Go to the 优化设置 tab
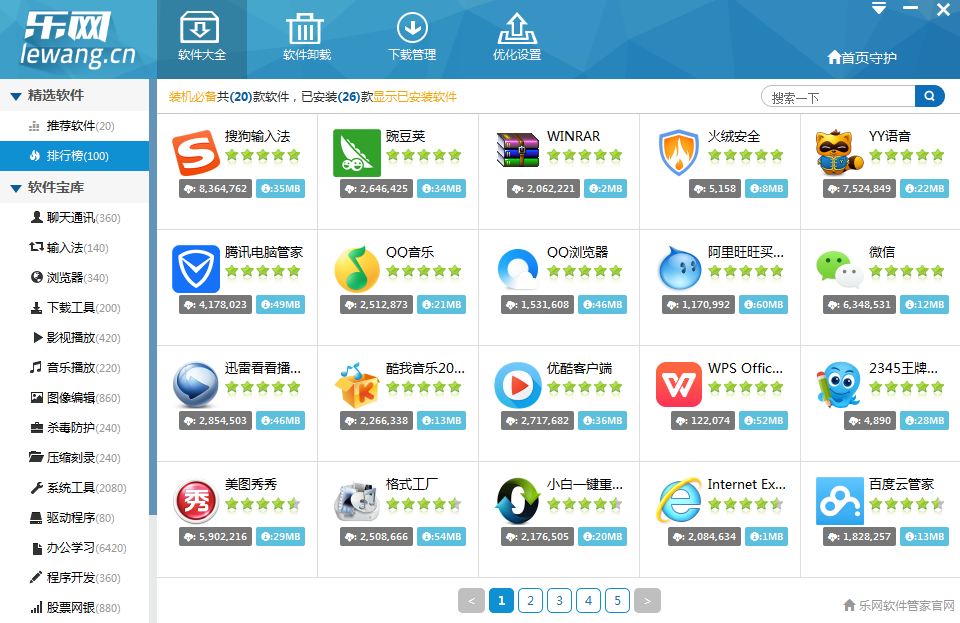Screen dimensions: 960x623 [517, 39]
